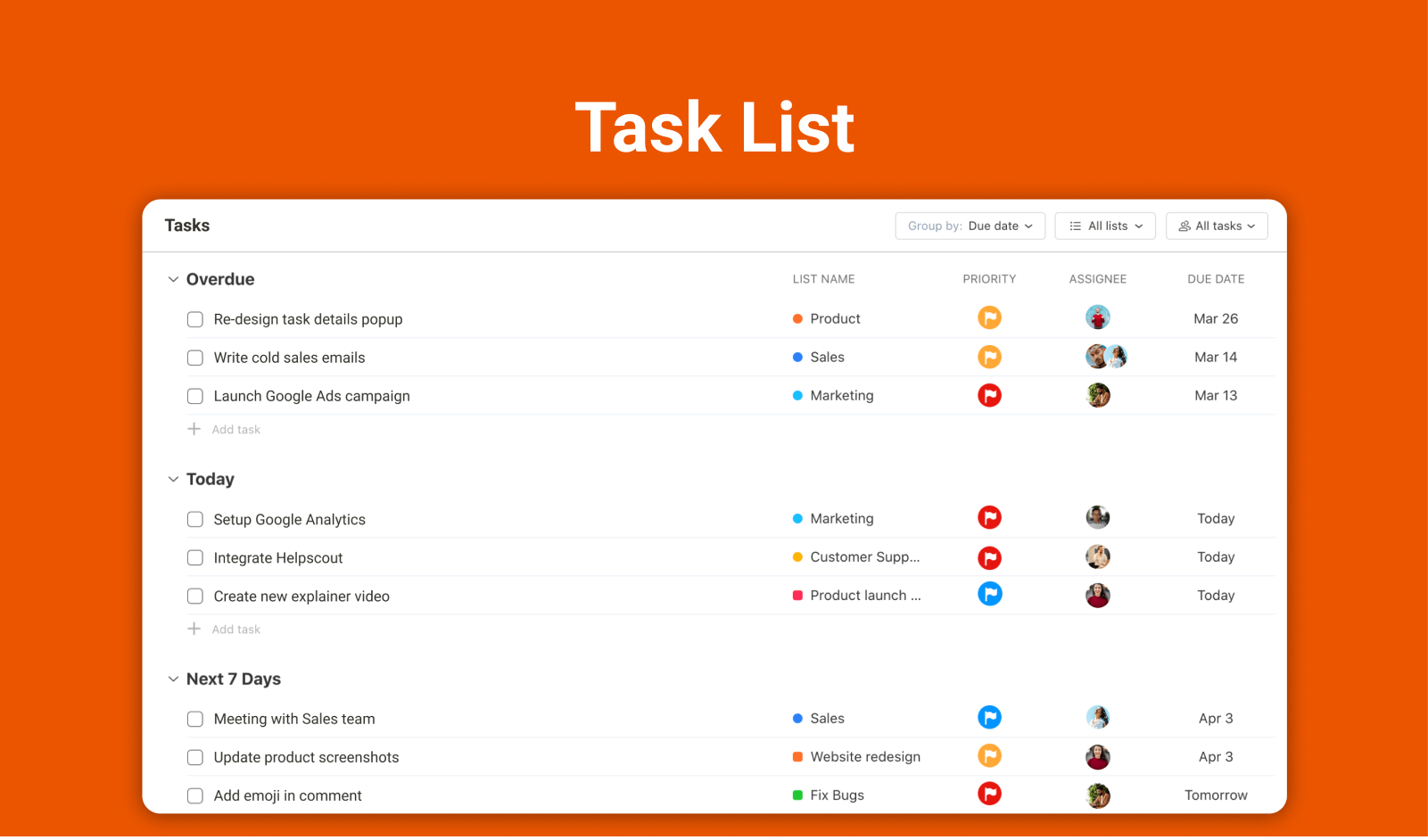Image resolution: width=1428 pixels, height=840 pixels.
Task: Click assignee avatar for Re-design task details popup
Action: tap(1098, 317)
